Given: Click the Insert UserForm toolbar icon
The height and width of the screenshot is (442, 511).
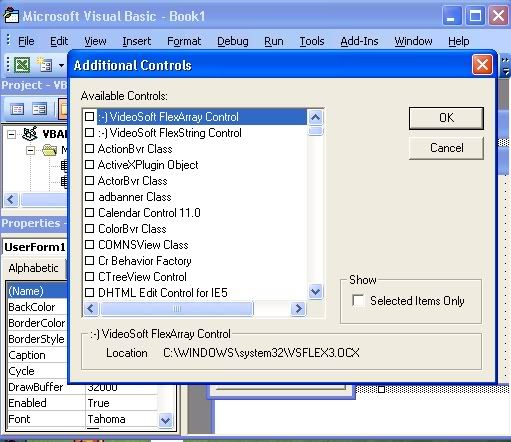Looking at the screenshot, I should click(45, 65).
